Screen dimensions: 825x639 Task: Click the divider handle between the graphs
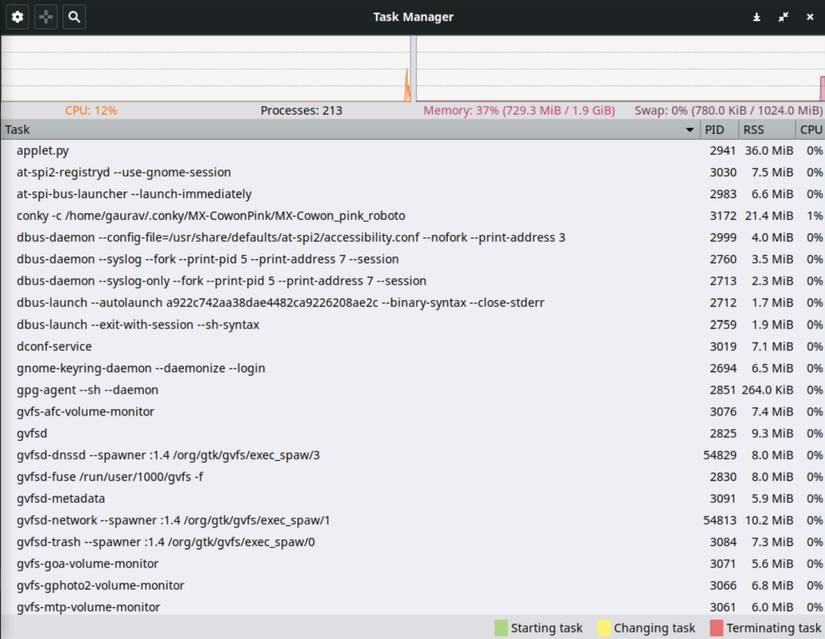pyautogui.click(x=414, y=68)
